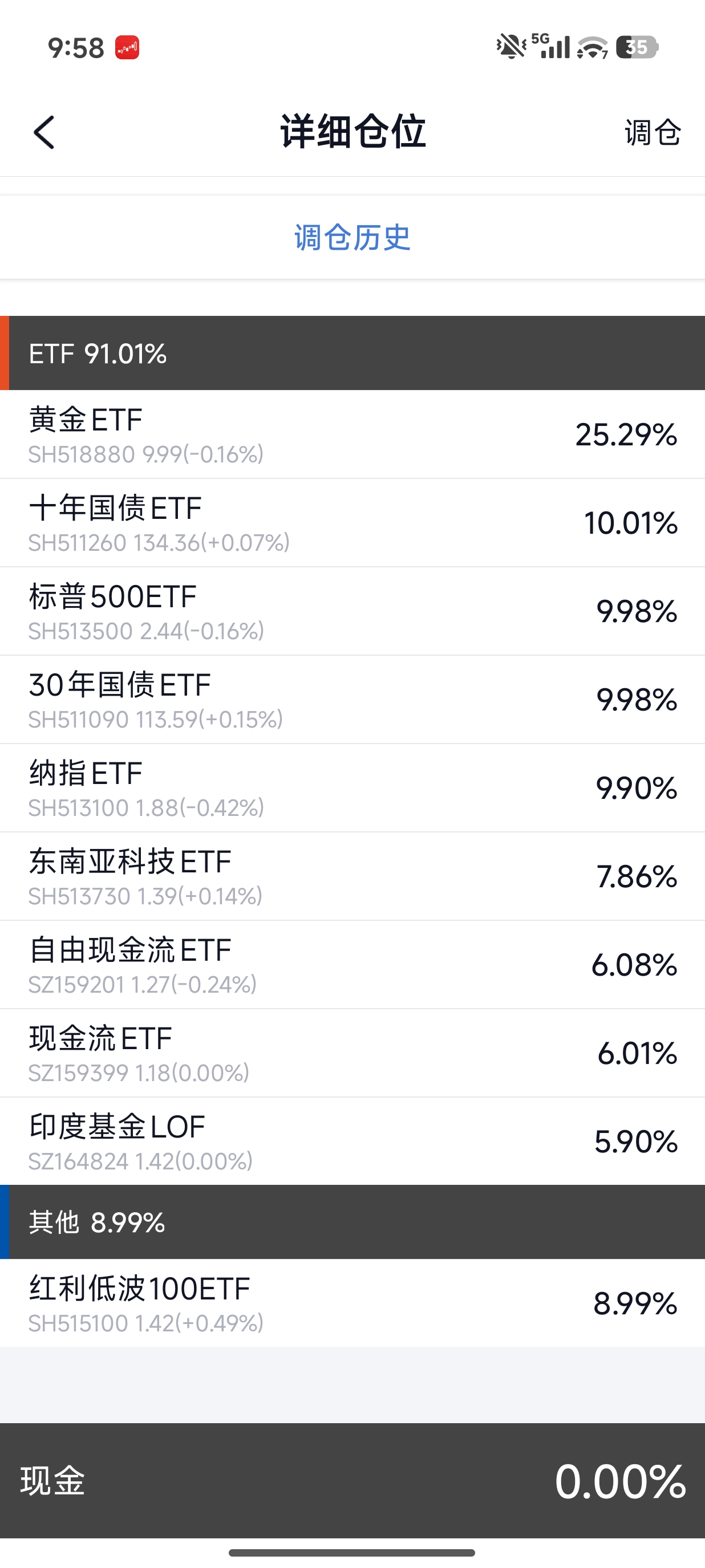Open the 调仓历史 link
This screenshot has height=1568, width=705.
point(352,237)
